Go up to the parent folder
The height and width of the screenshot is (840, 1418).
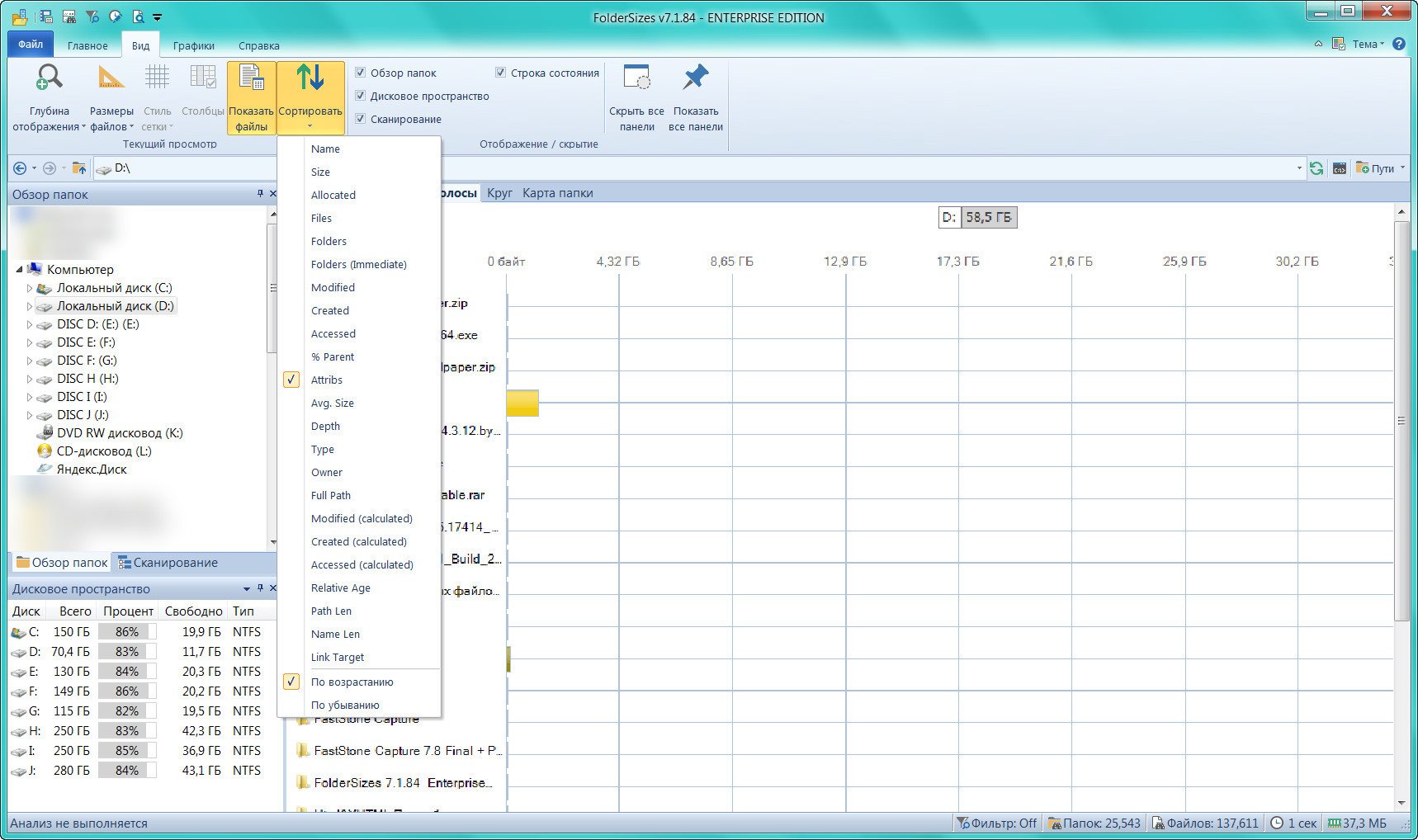click(79, 168)
